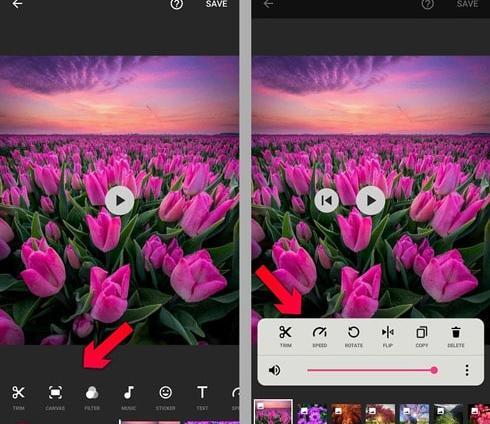Tap SAVE on the right screen
Viewport: 490px width, 424px height.
point(467,4)
